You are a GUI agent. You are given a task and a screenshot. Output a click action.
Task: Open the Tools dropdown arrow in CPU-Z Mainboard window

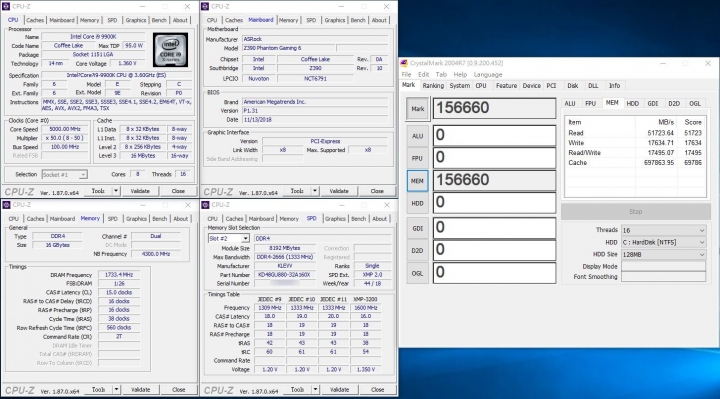315,191
